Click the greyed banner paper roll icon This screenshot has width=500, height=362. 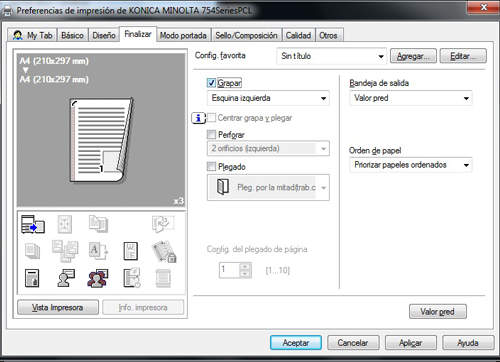(x=163, y=278)
